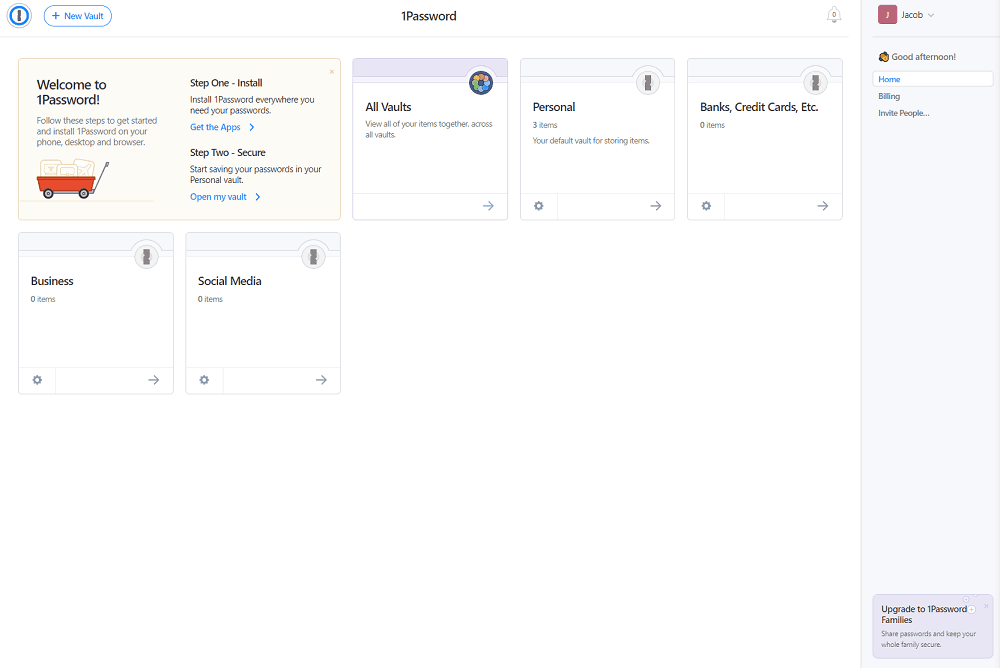Click the Step Two - Secure heading
The image size is (1000, 668).
point(228,152)
